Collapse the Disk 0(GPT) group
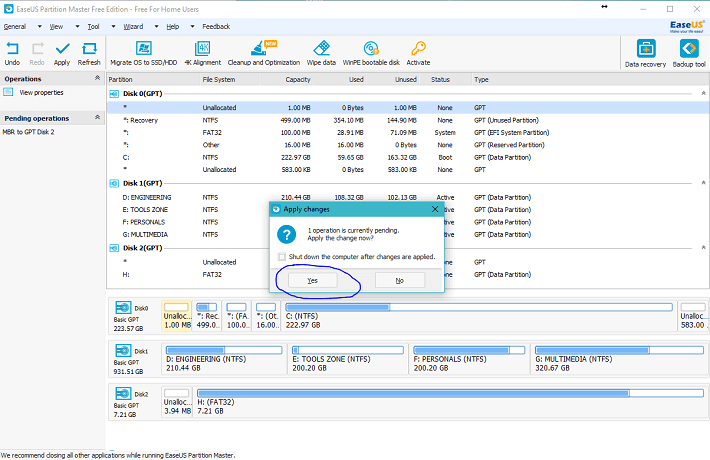 tap(703, 93)
